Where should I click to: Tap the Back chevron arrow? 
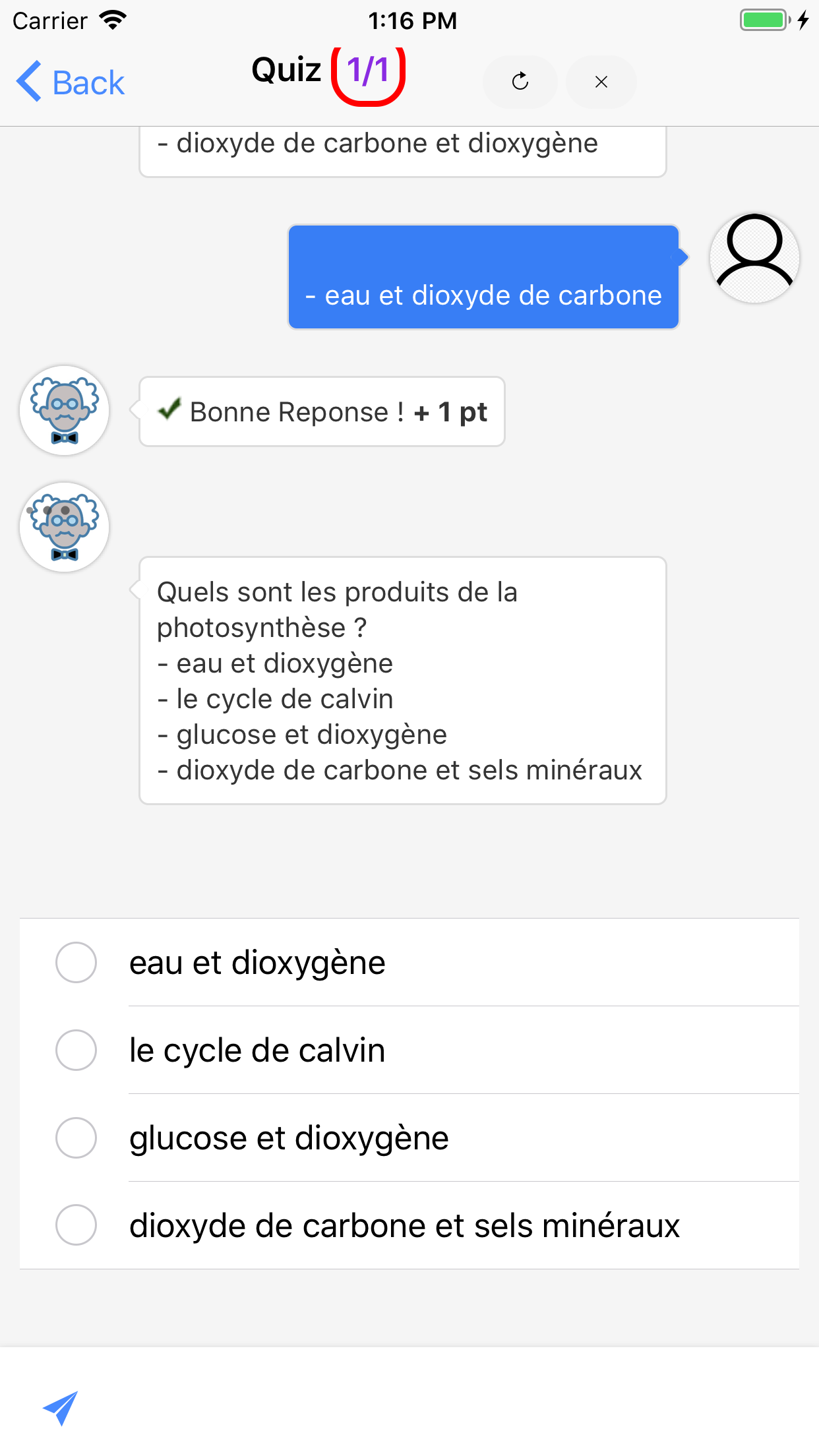[x=29, y=82]
